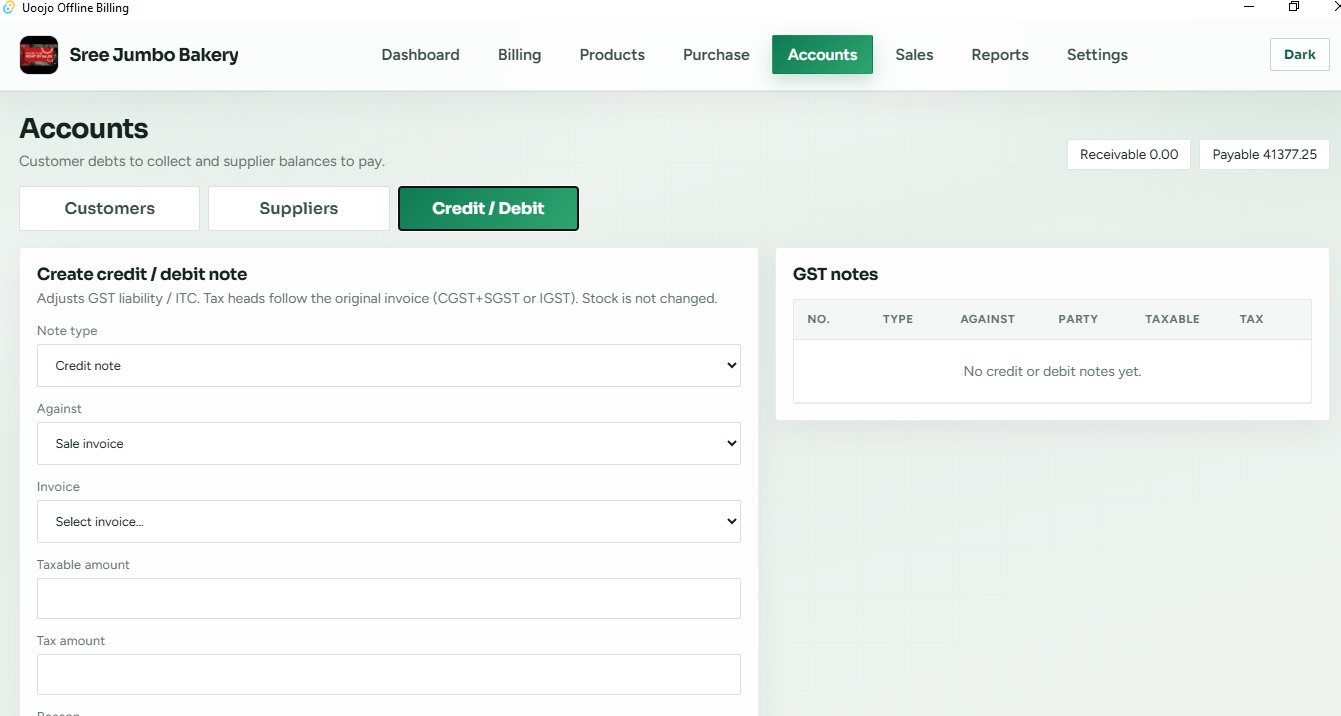Image resolution: width=1341 pixels, height=716 pixels.
Task: Switch to the Suppliers tab
Action: point(299,208)
